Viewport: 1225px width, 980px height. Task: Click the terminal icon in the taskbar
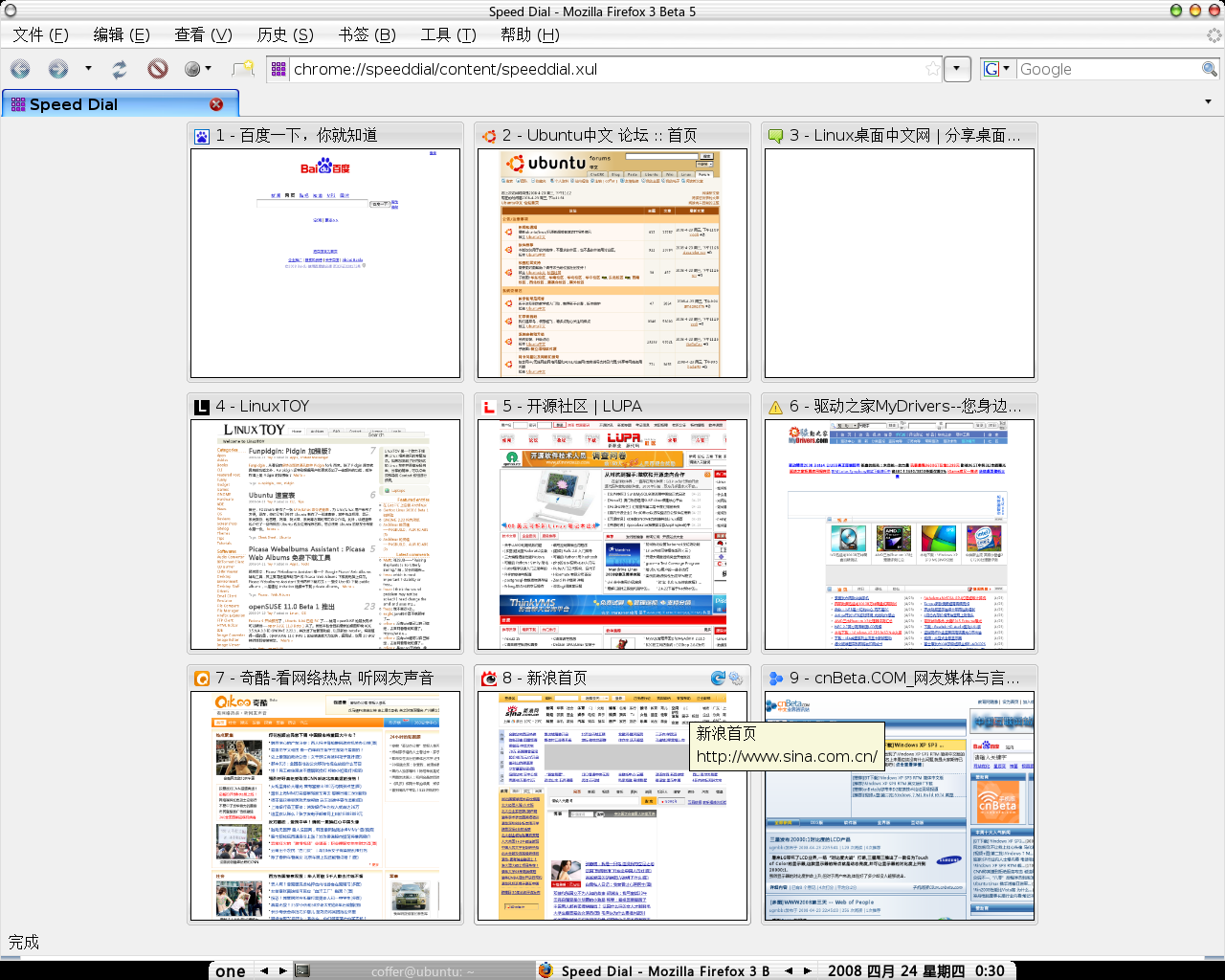(302, 970)
